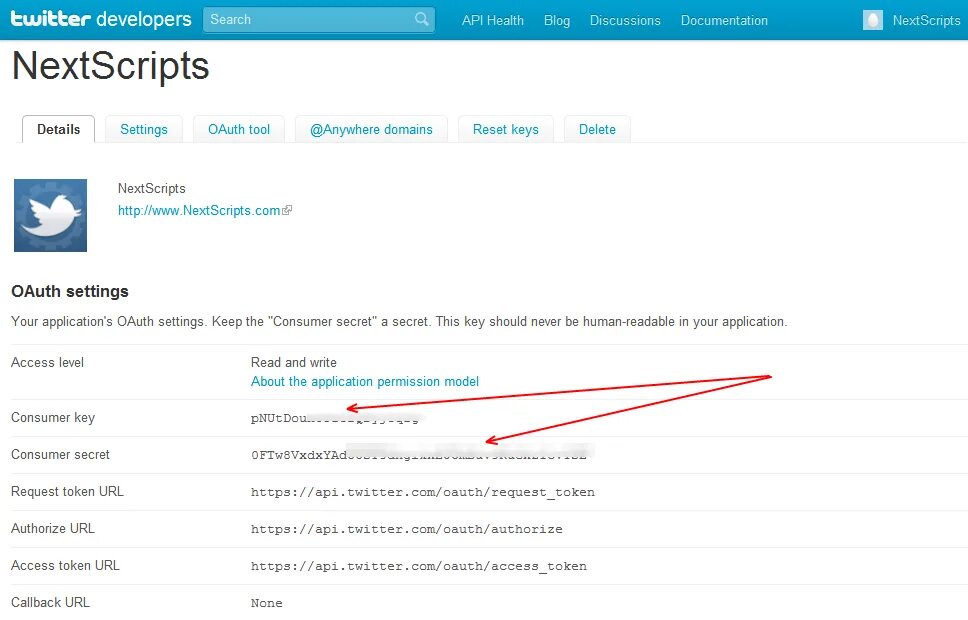Image resolution: width=968 pixels, height=620 pixels.
Task: Click the NextScripts app bird icon
Action: tap(51, 216)
